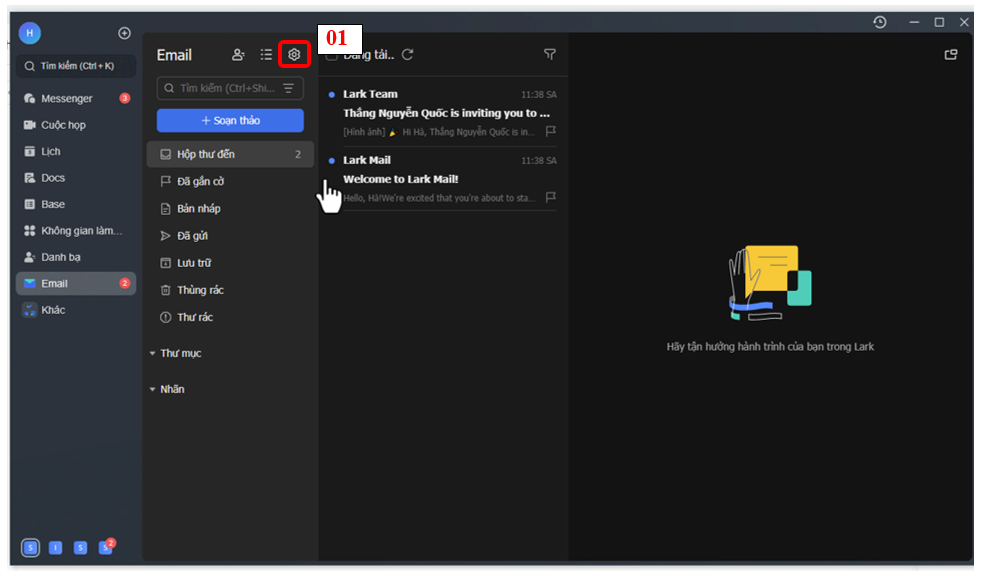
Task: Select Email in the sidebar
Action: [76, 283]
